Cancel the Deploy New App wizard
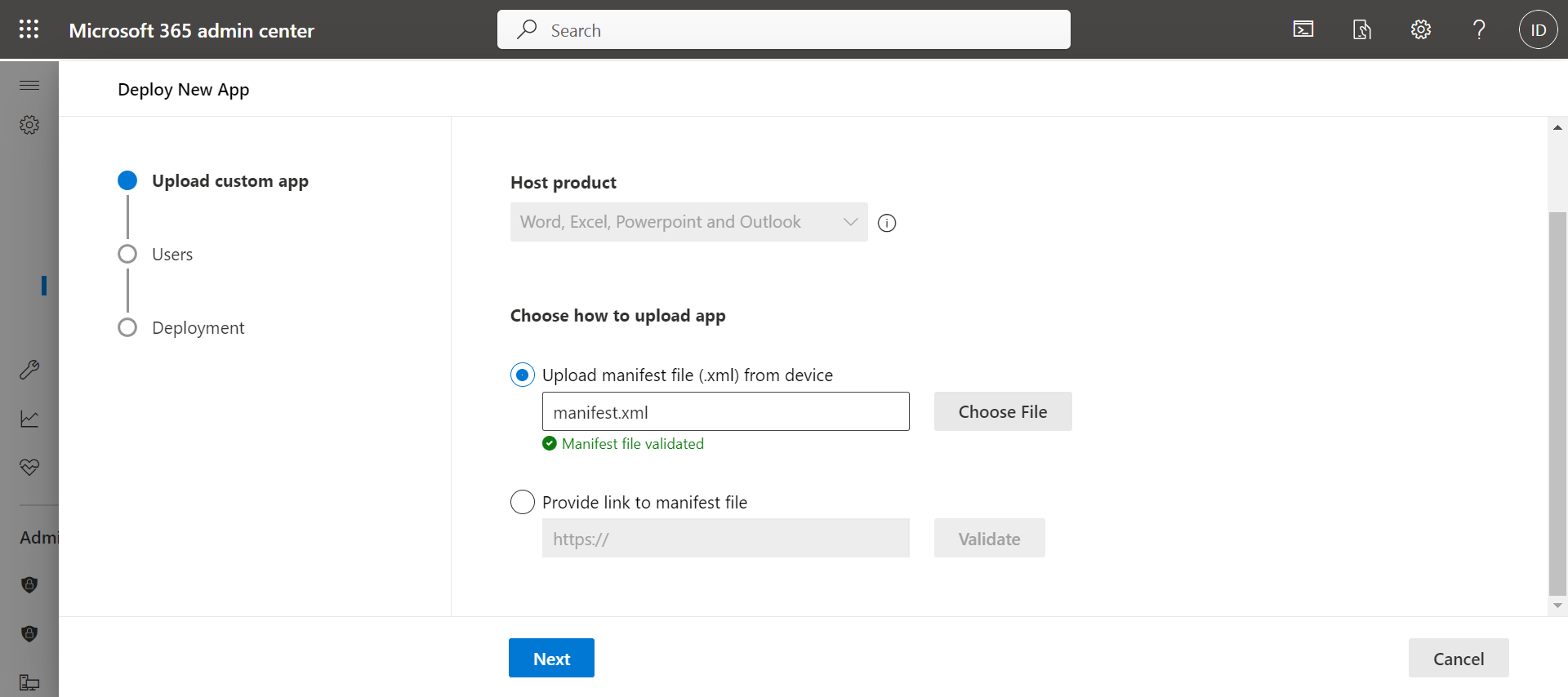Image resolution: width=1568 pixels, height=697 pixels. click(1458, 659)
